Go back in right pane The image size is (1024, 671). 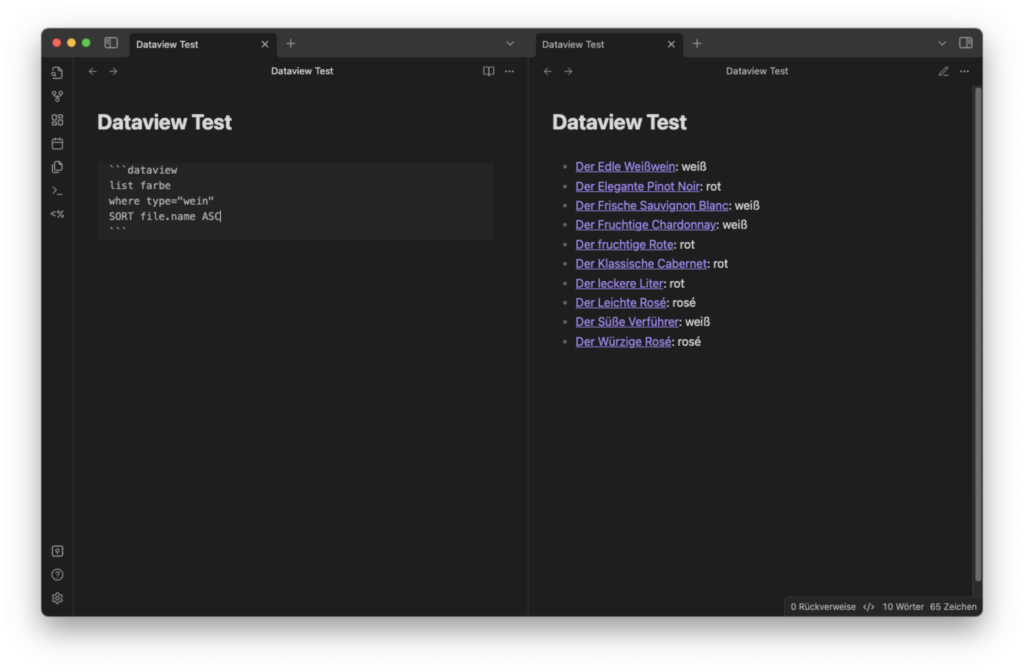(548, 71)
